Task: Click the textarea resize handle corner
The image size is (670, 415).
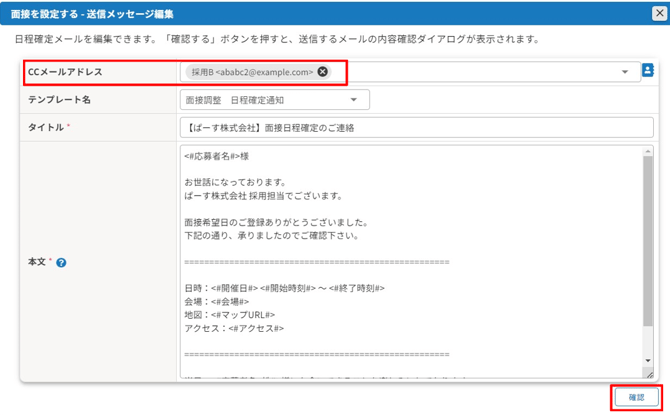Action: click(649, 374)
